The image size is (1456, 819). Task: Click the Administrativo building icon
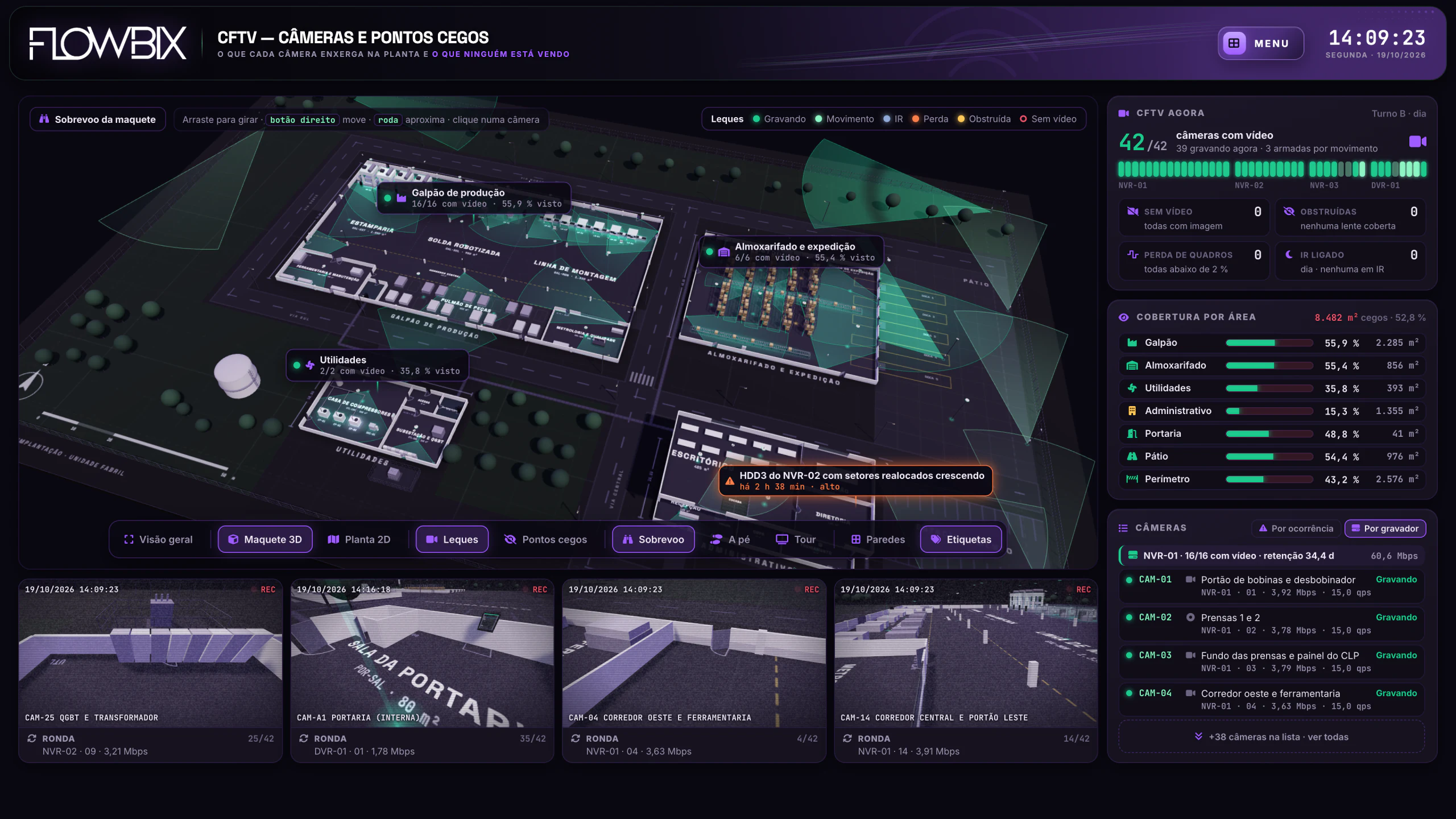pyautogui.click(x=1132, y=411)
